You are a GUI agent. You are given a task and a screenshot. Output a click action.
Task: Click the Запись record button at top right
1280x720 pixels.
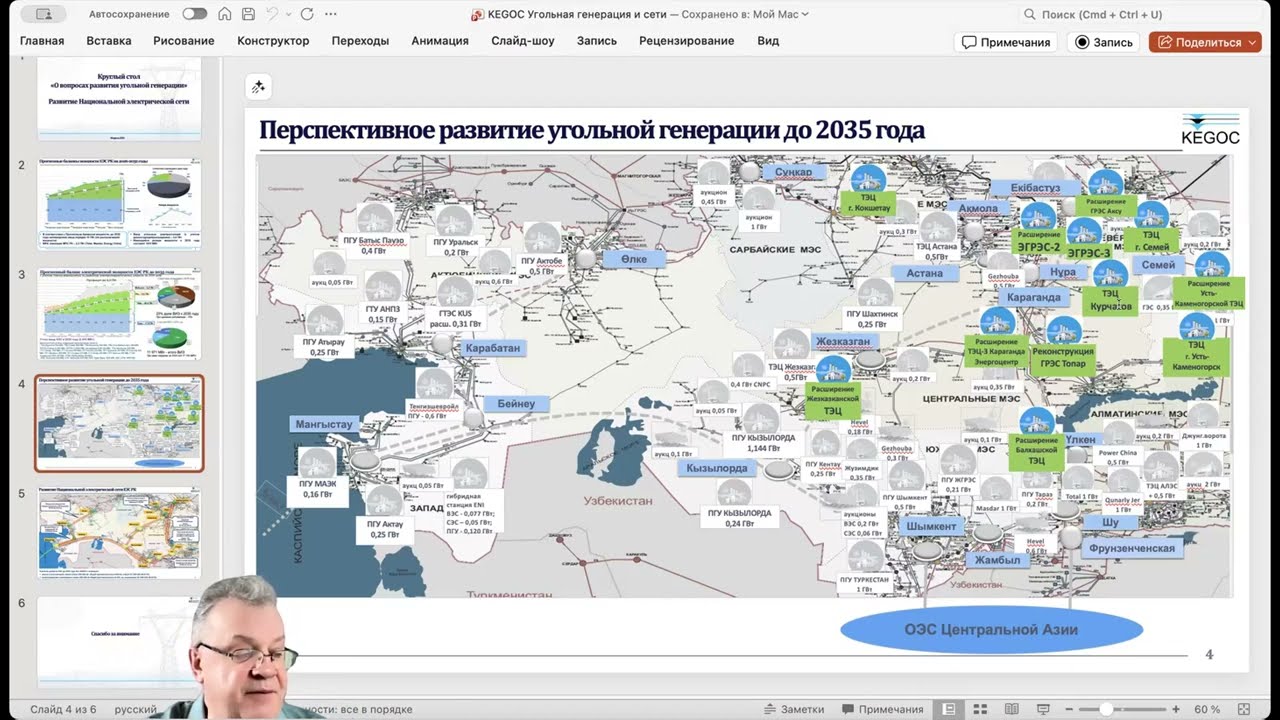pyautogui.click(x=1104, y=42)
